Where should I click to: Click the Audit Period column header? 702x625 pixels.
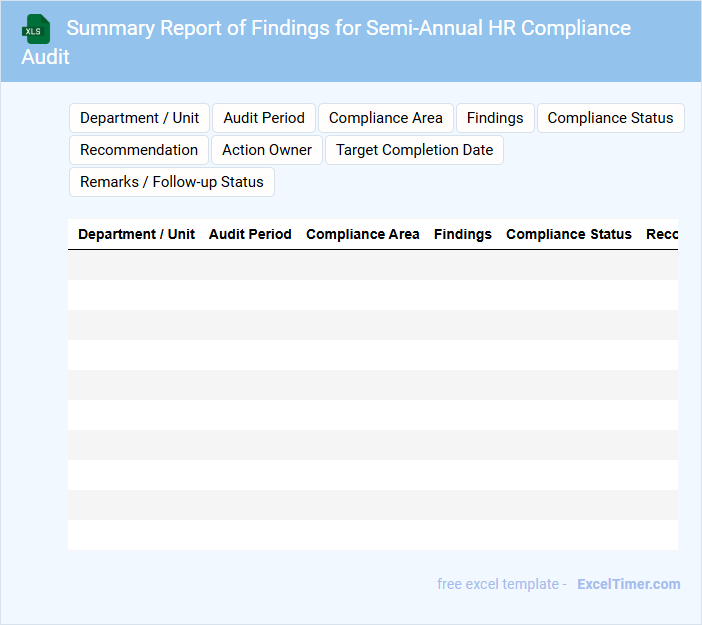click(250, 234)
